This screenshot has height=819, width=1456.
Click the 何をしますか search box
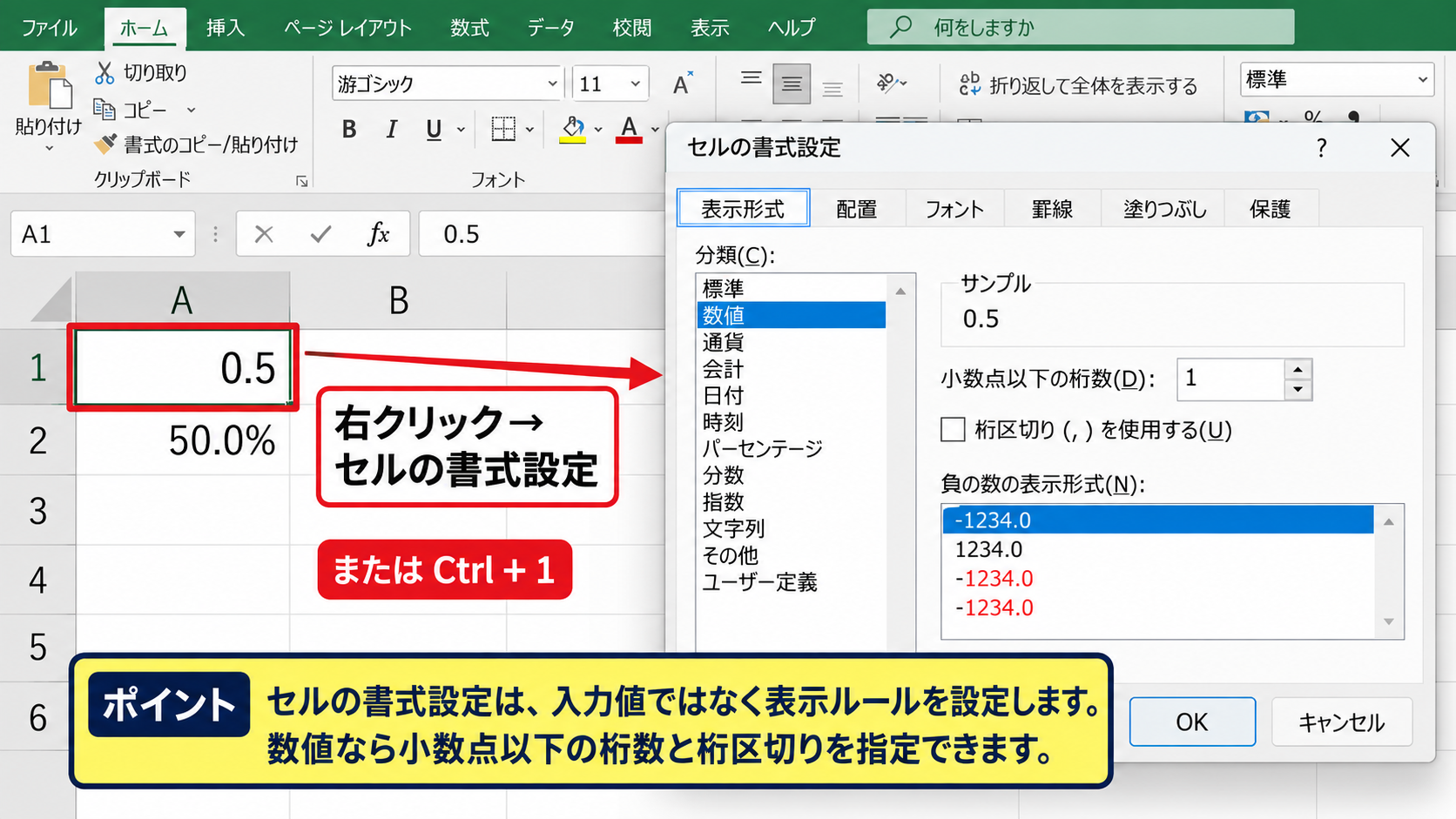[1080, 27]
